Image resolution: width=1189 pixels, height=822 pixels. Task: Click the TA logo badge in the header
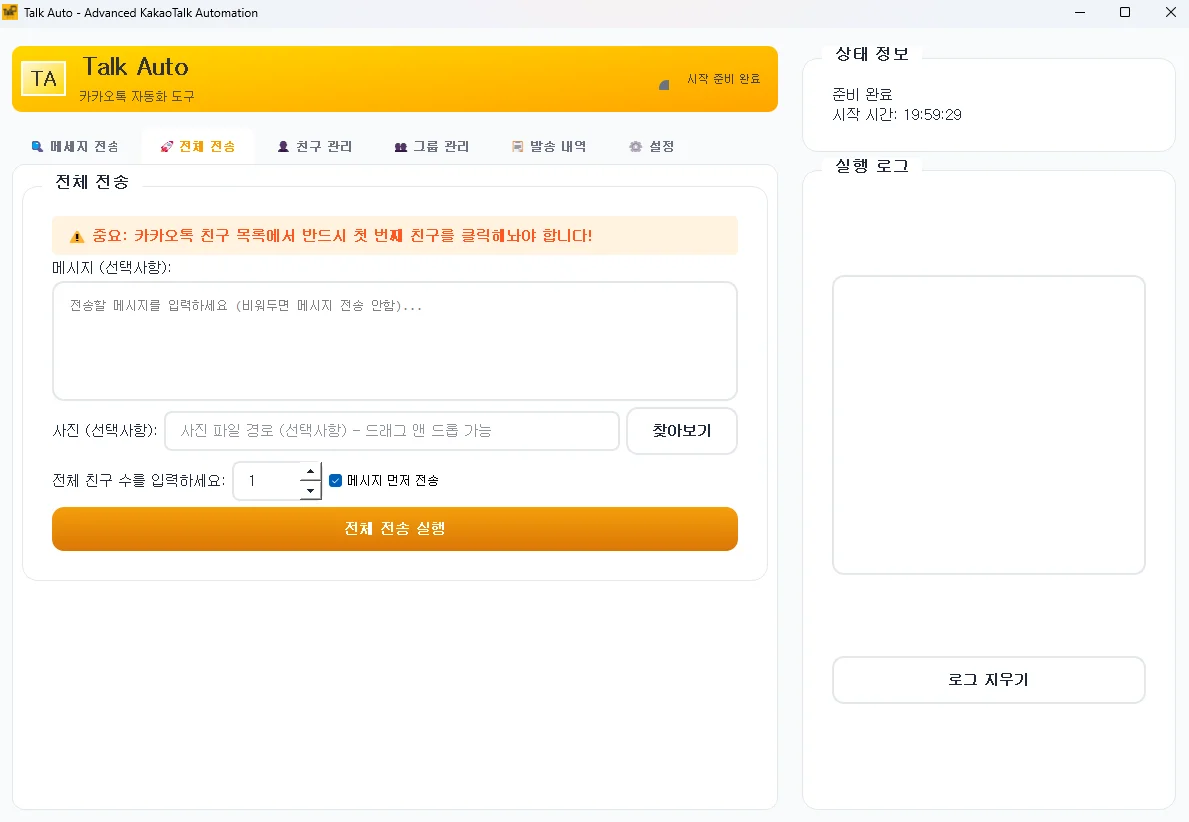click(x=43, y=78)
